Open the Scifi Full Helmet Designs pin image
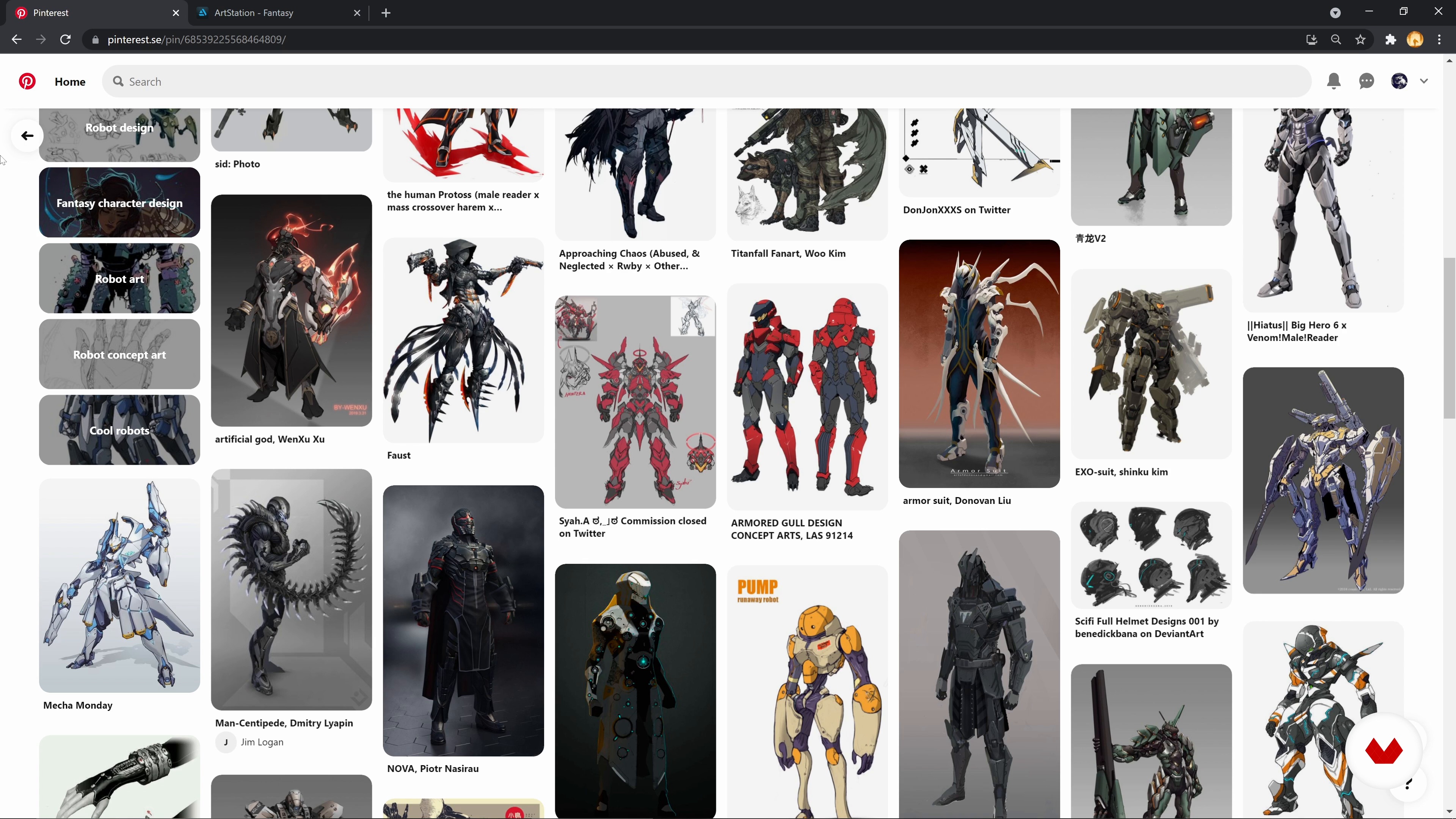The image size is (1456, 819). [x=1151, y=554]
